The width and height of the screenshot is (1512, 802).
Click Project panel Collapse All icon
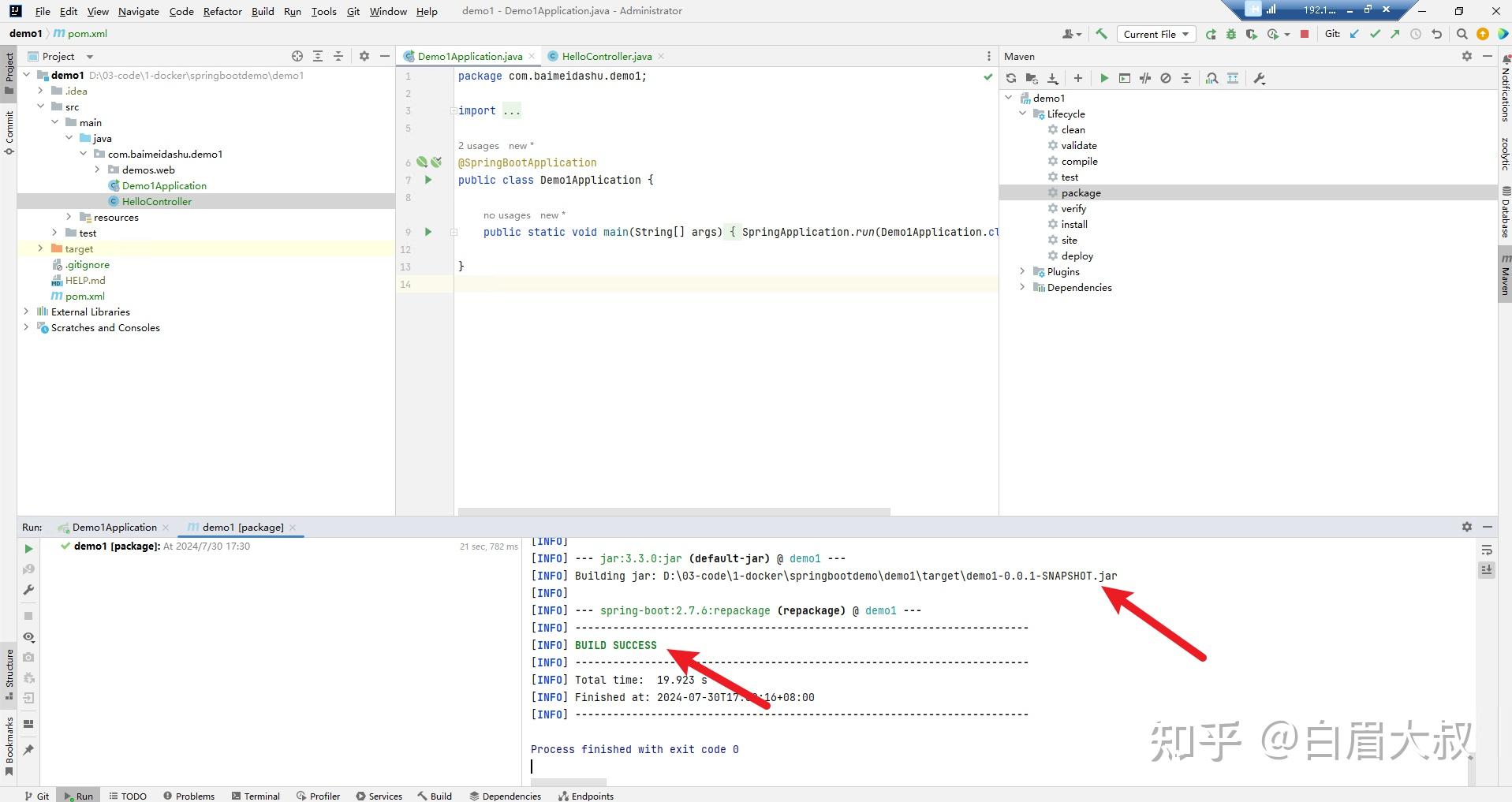[338, 56]
